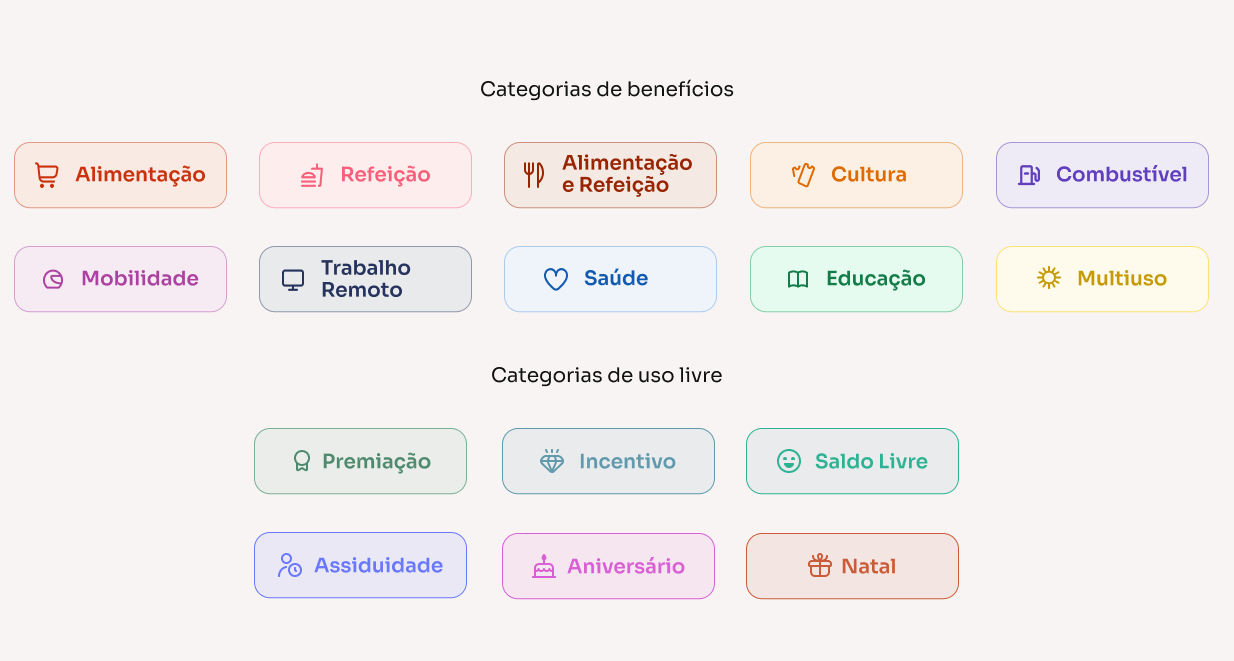
Task: Select the Alimentação e Refeição chip
Action: [x=610, y=175]
